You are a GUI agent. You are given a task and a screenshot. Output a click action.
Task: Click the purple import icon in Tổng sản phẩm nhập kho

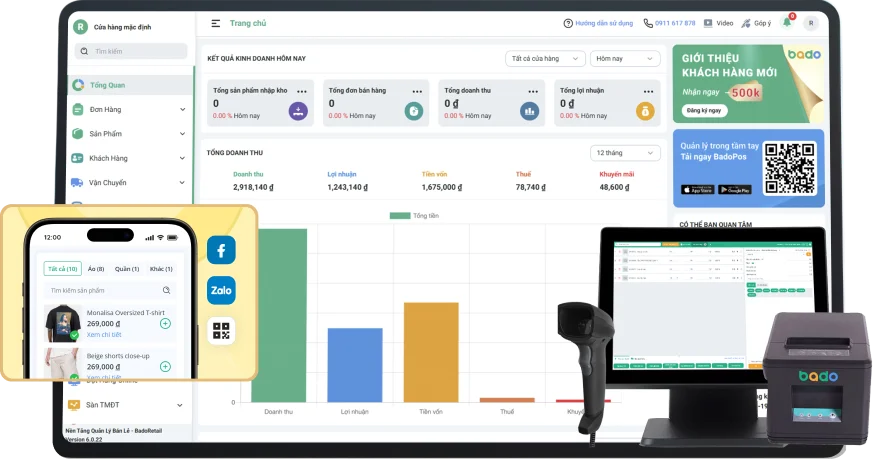(298, 111)
